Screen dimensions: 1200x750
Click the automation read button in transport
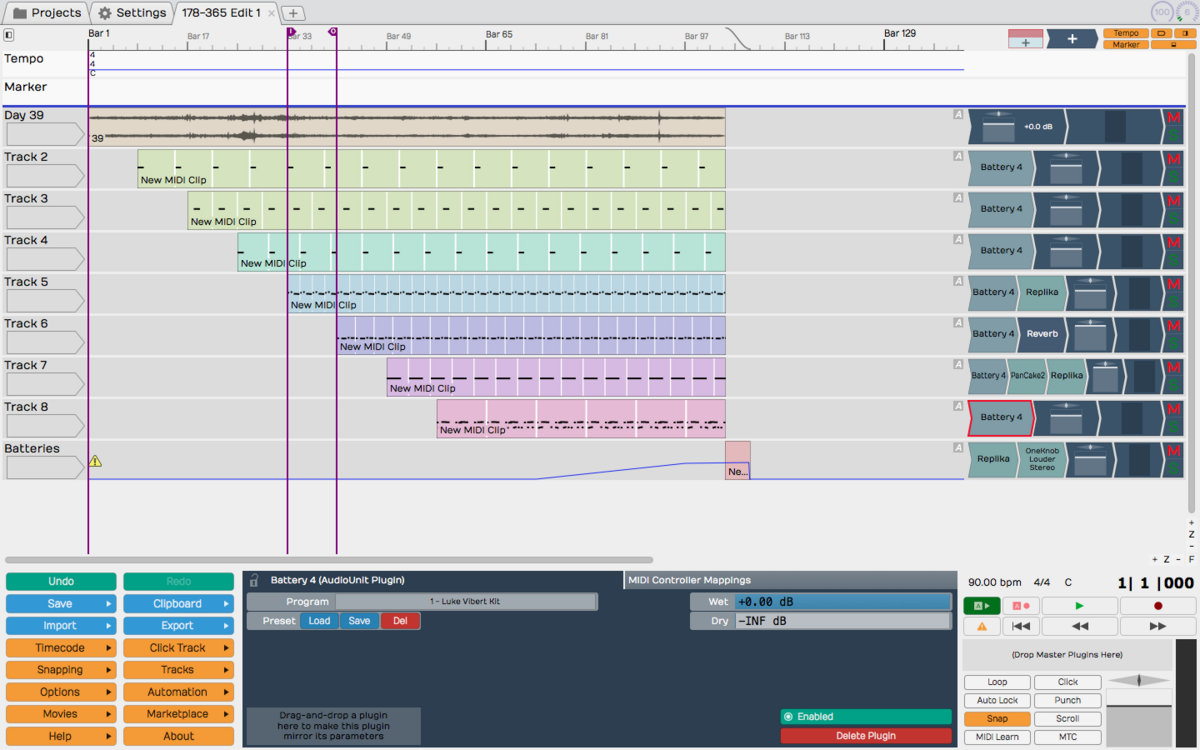pos(981,606)
